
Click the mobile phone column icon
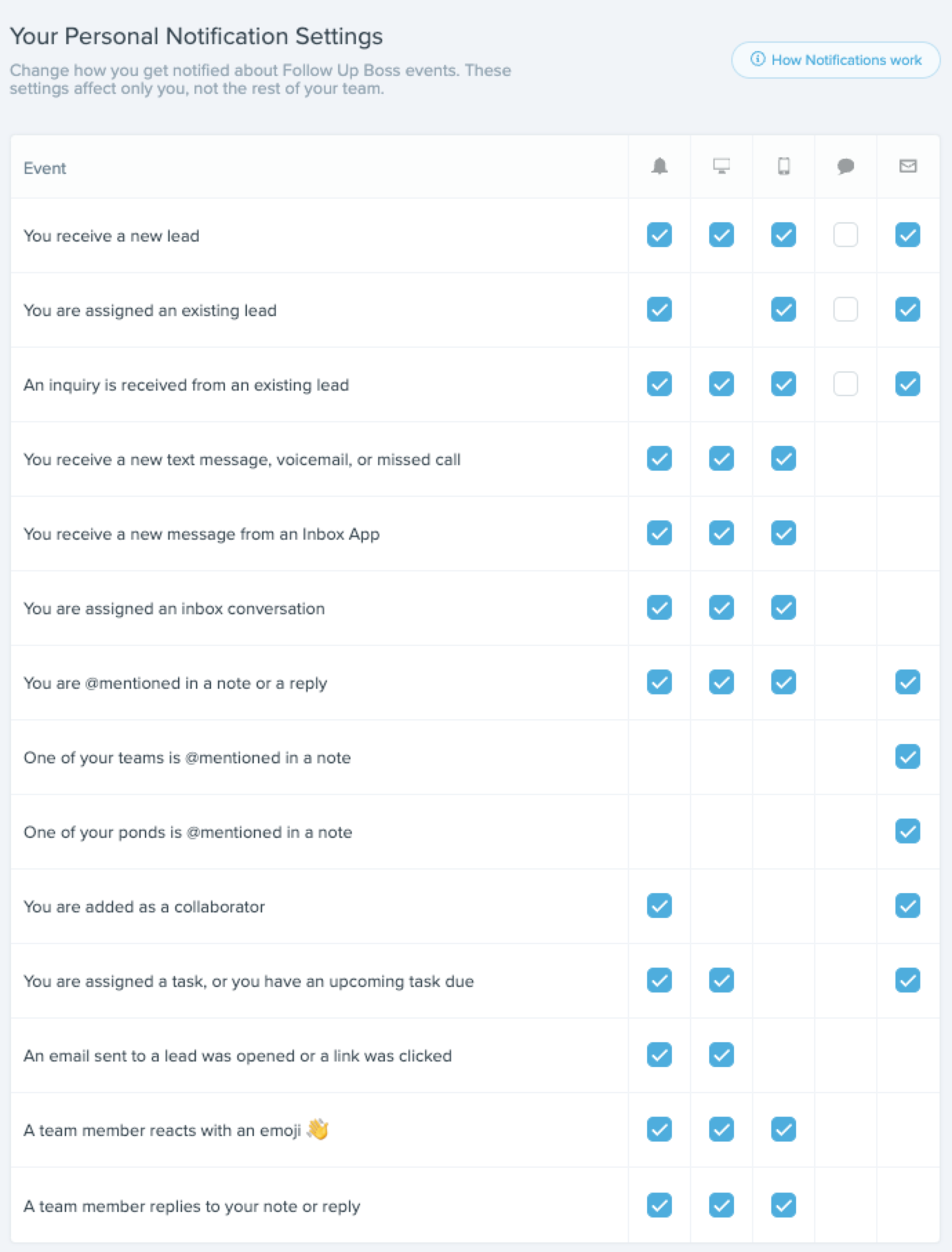point(784,166)
